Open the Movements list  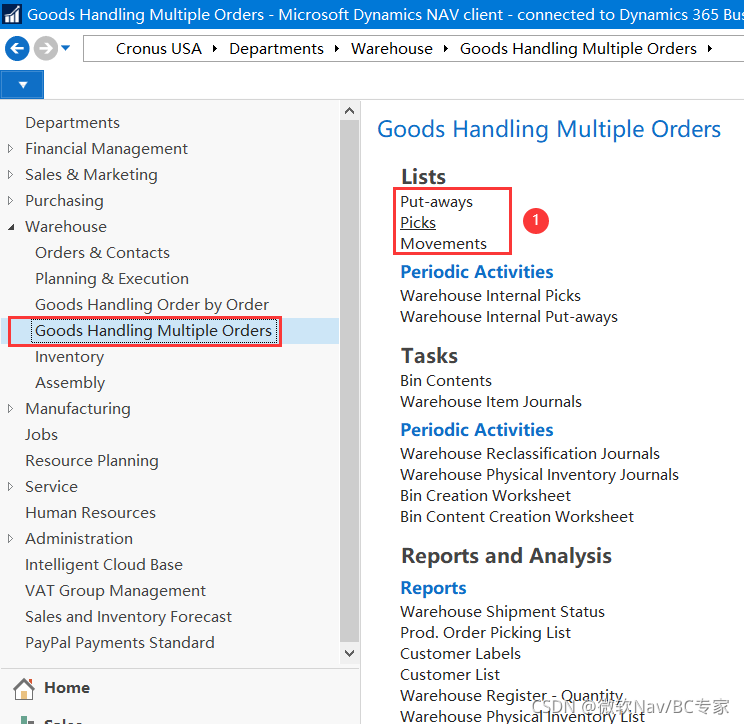pyautogui.click(x=443, y=243)
